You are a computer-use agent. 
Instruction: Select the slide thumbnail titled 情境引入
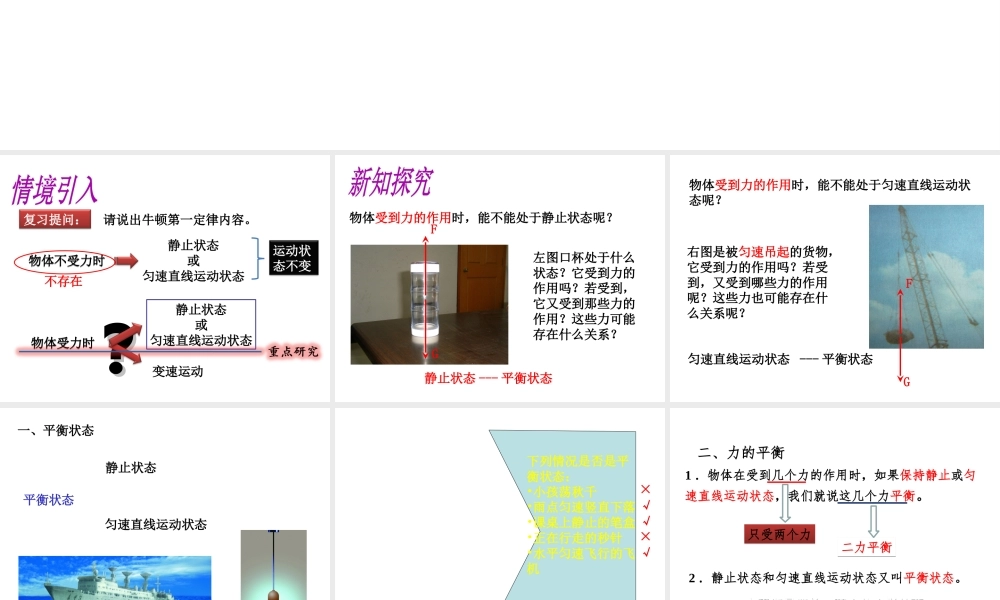165,278
